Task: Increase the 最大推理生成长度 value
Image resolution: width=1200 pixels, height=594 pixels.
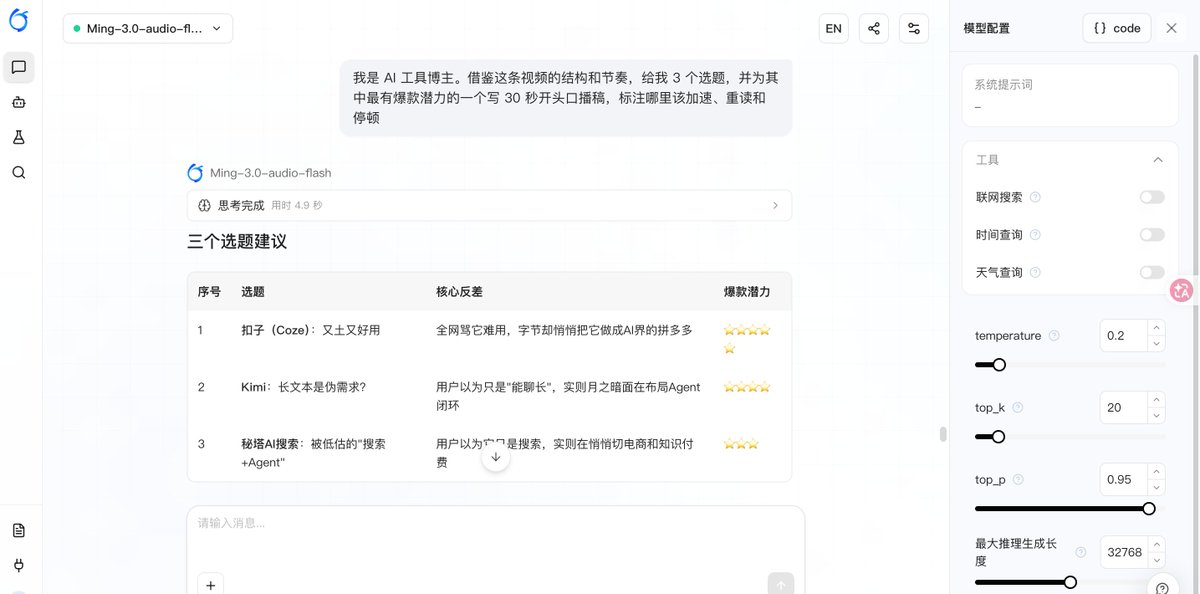Action: point(1157,544)
